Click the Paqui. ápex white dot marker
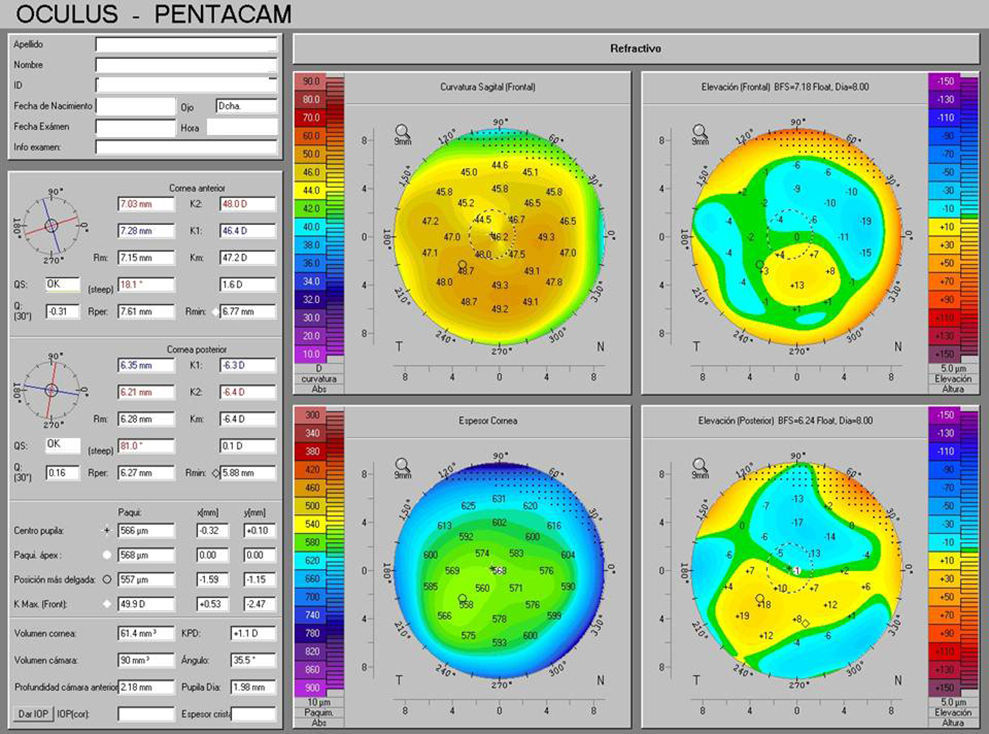This screenshot has height=734, width=989. pyautogui.click(x=107, y=553)
